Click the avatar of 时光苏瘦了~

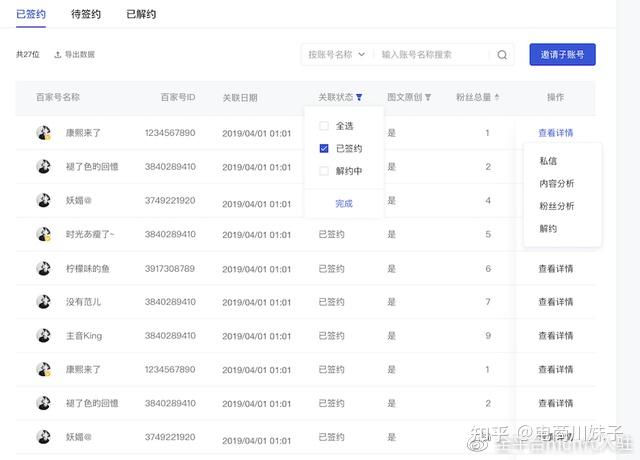tap(43, 234)
